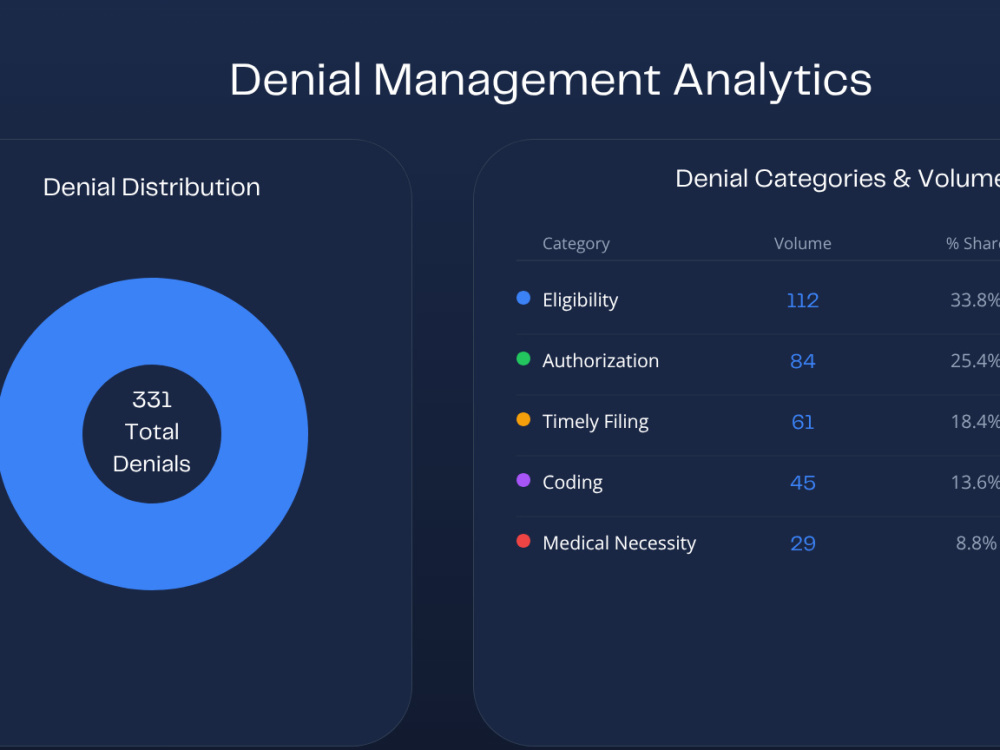Viewport: 1000px width, 750px height.
Task: Click the green Authorization legend dot
Action: (x=523, y=358)
